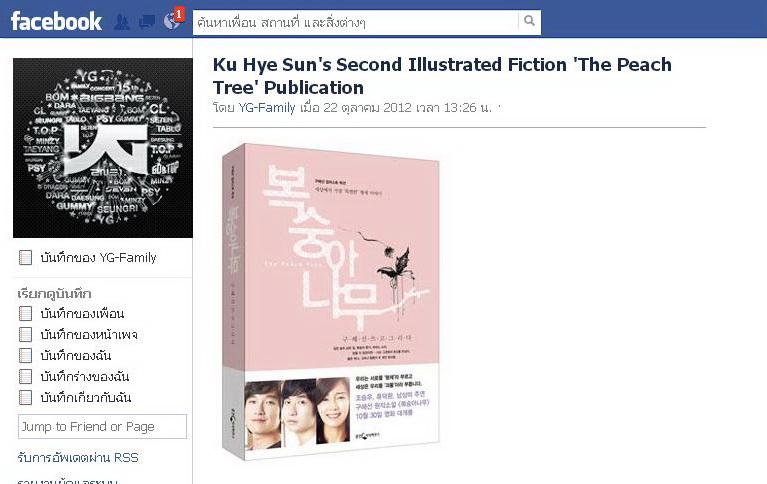Click the note icon beside บันทึกของเพื่อน
The image size is (767, 484).
(x=25, y=313)
